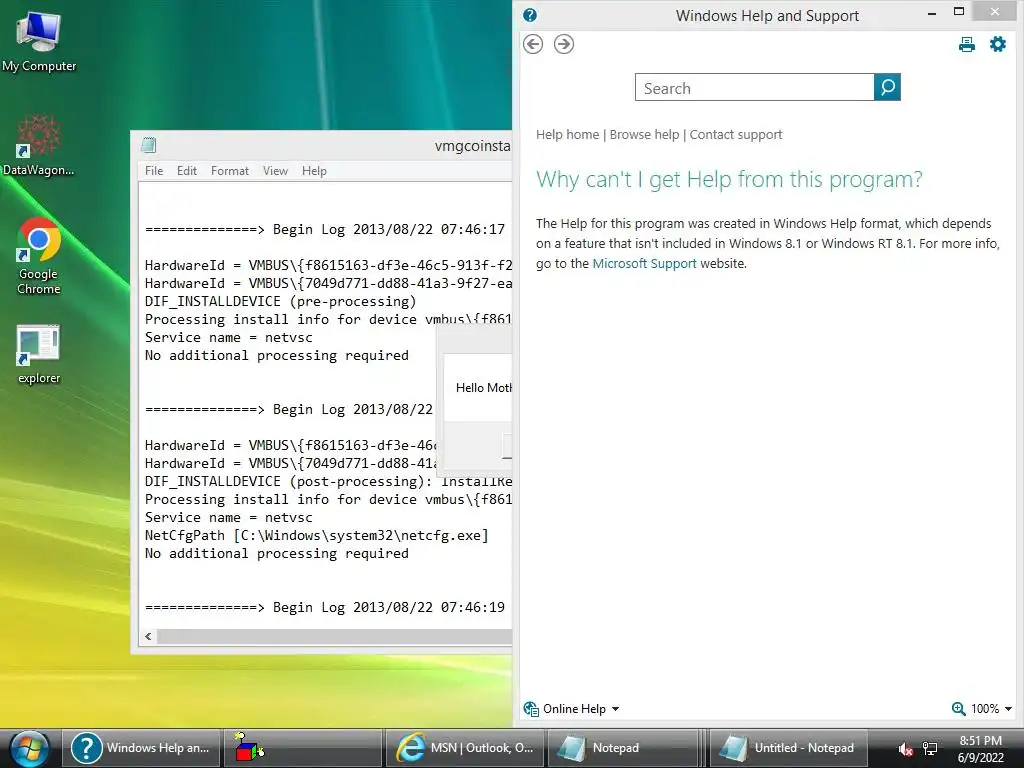
Task: Click Notepad horizontal scrollbar left arrow
Action: [x=149, y=636]
